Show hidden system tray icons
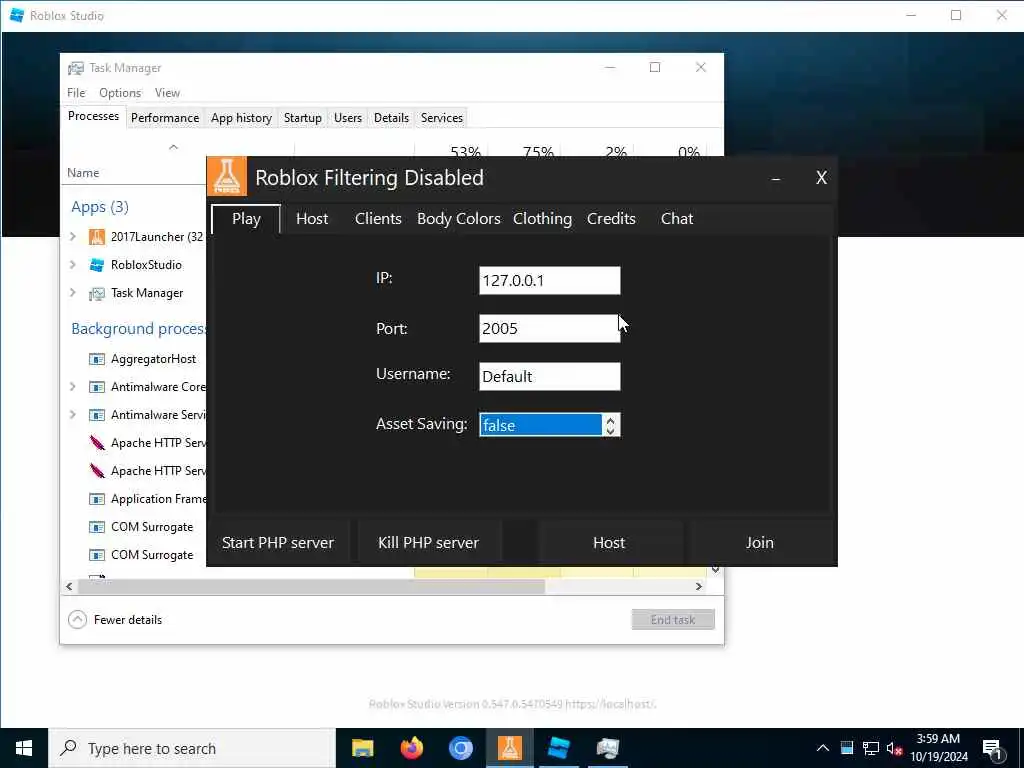 [823, 748]
